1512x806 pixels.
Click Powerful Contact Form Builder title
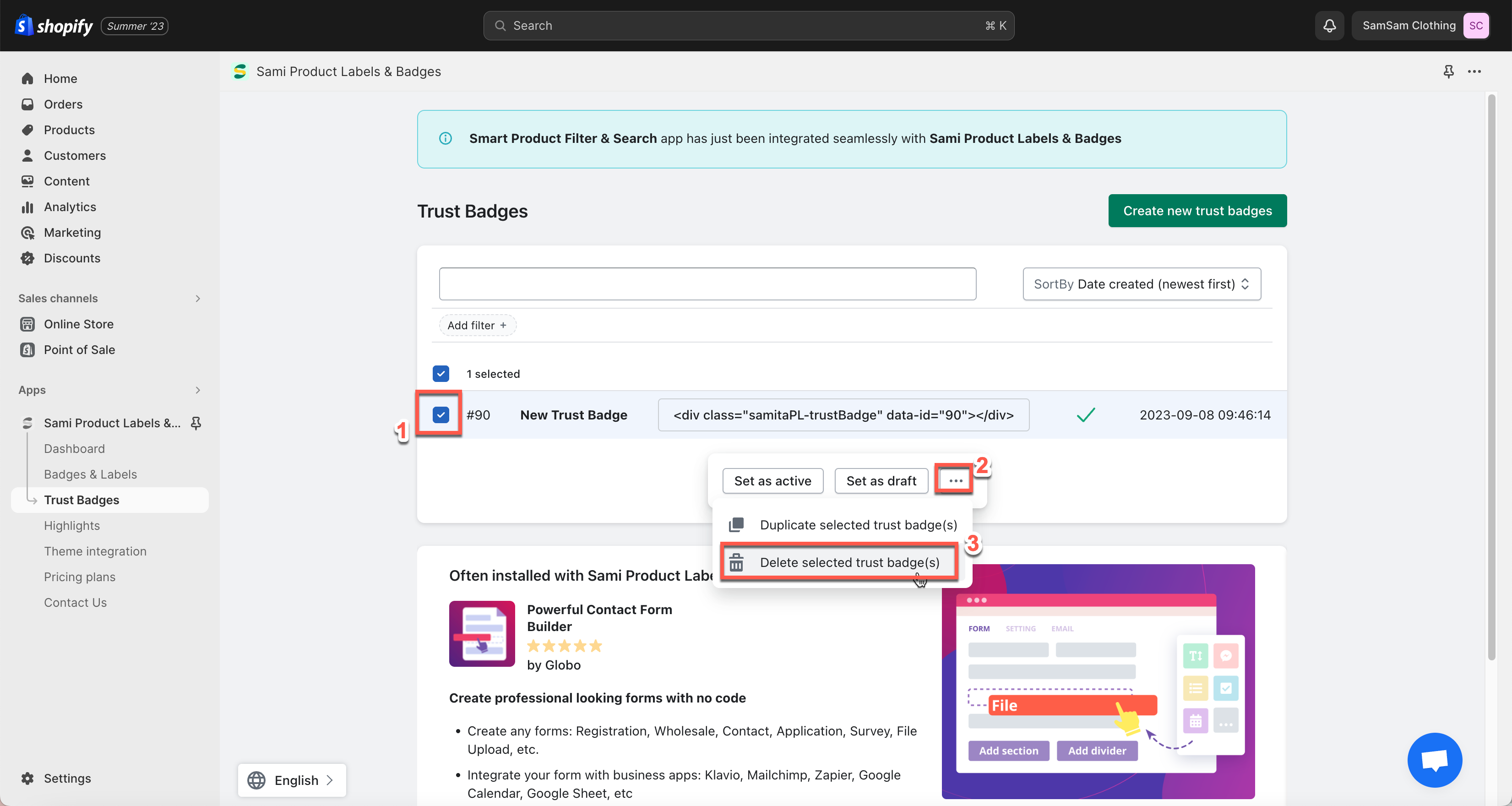tap(599, 618)
